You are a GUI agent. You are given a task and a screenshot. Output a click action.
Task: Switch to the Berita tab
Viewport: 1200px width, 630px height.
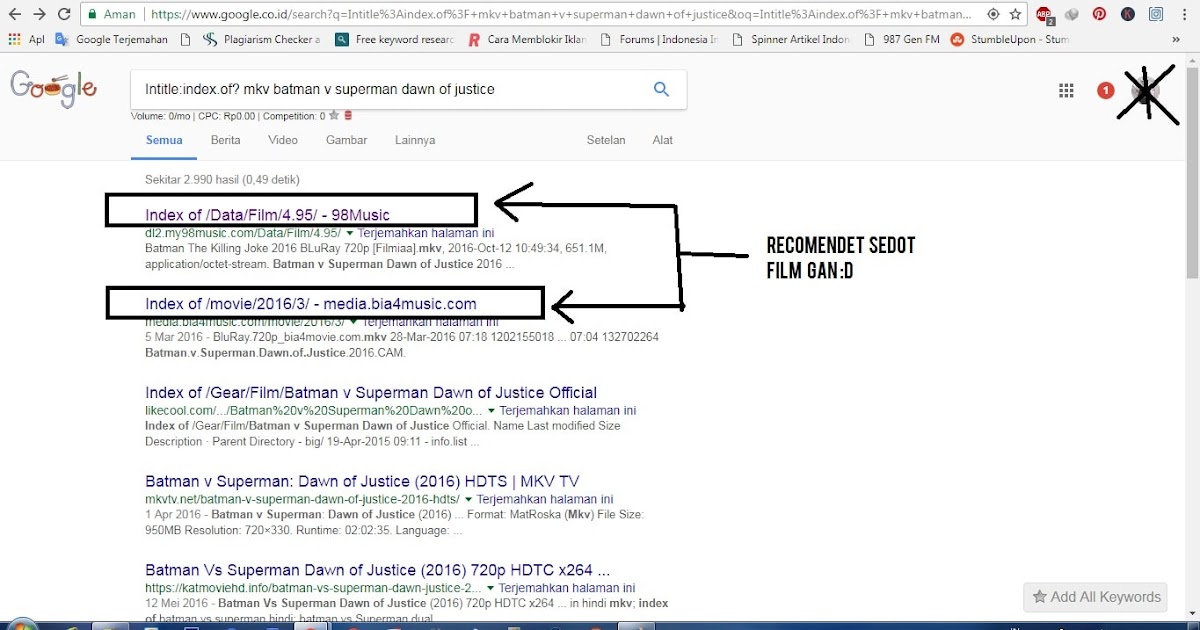point(225,140)
